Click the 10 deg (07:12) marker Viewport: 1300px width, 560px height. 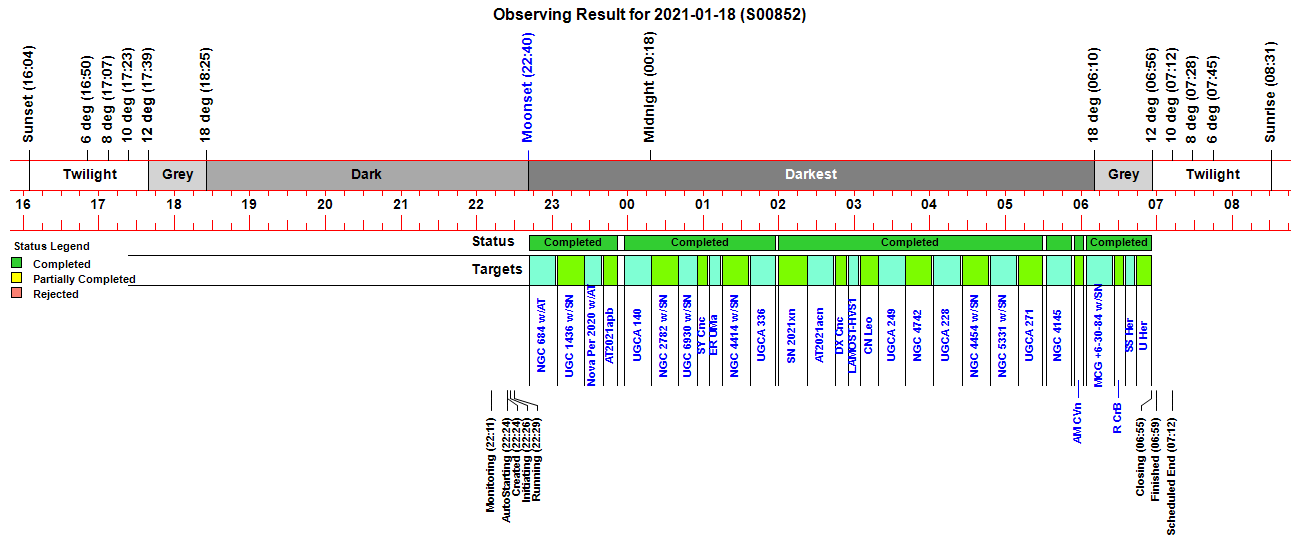coord(1172,96)
